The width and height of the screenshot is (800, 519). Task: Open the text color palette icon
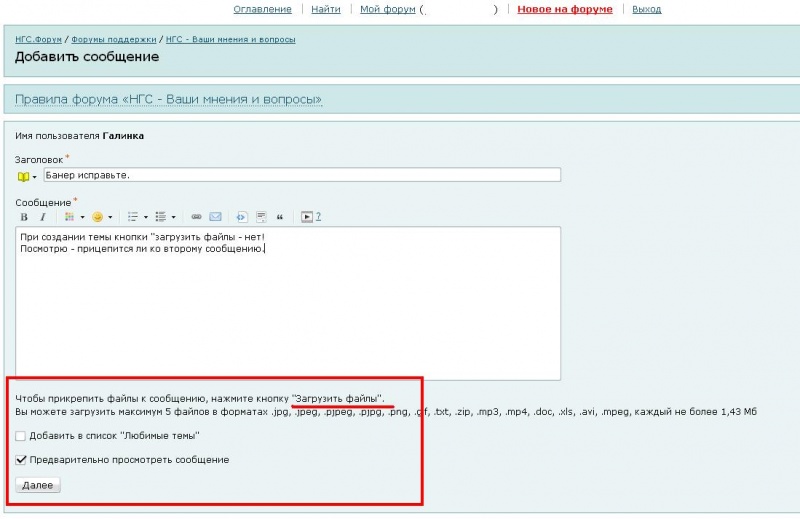pos(69,217)
